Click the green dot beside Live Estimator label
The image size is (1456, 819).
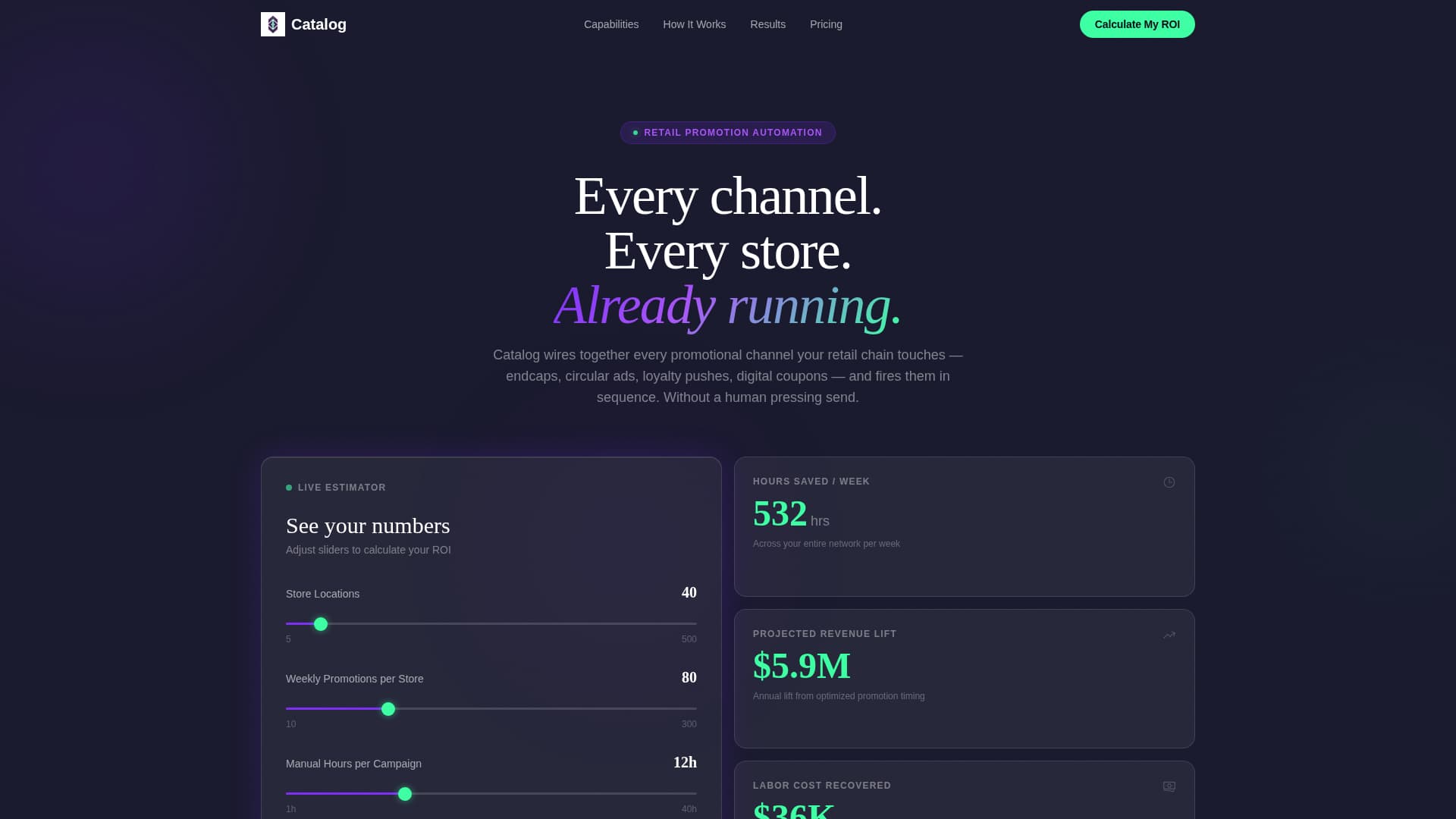[290, 487]
